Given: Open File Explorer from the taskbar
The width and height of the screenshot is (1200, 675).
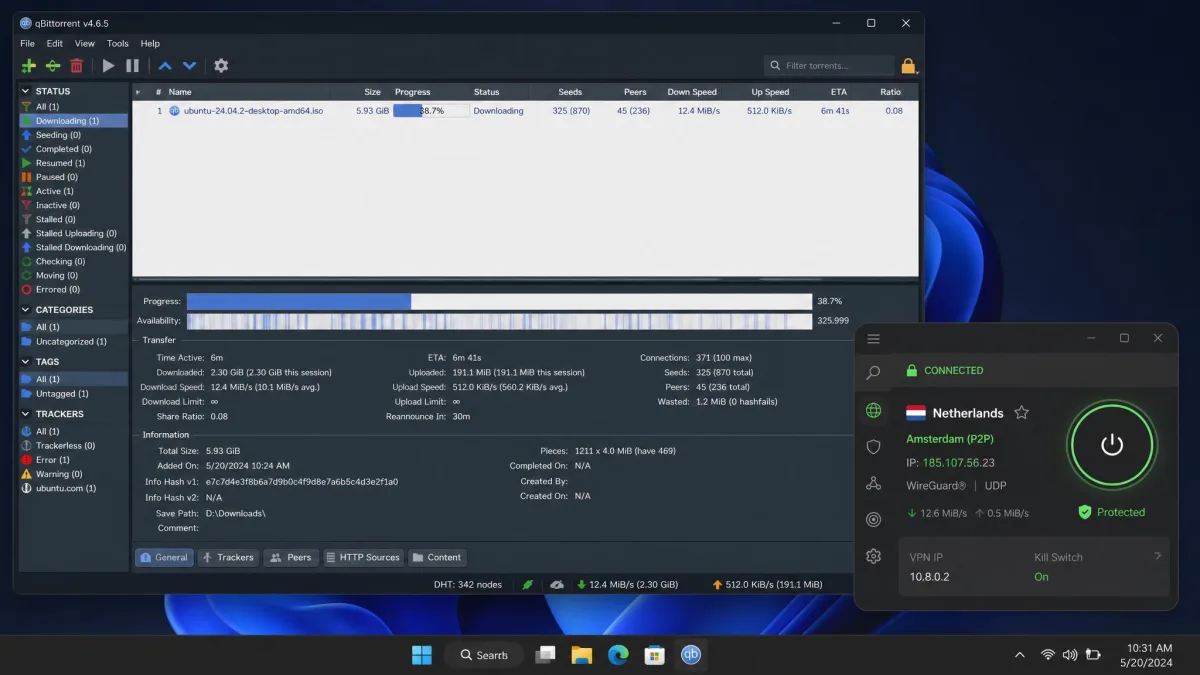Looking at the screenshot, I should (x=582, y=655).
